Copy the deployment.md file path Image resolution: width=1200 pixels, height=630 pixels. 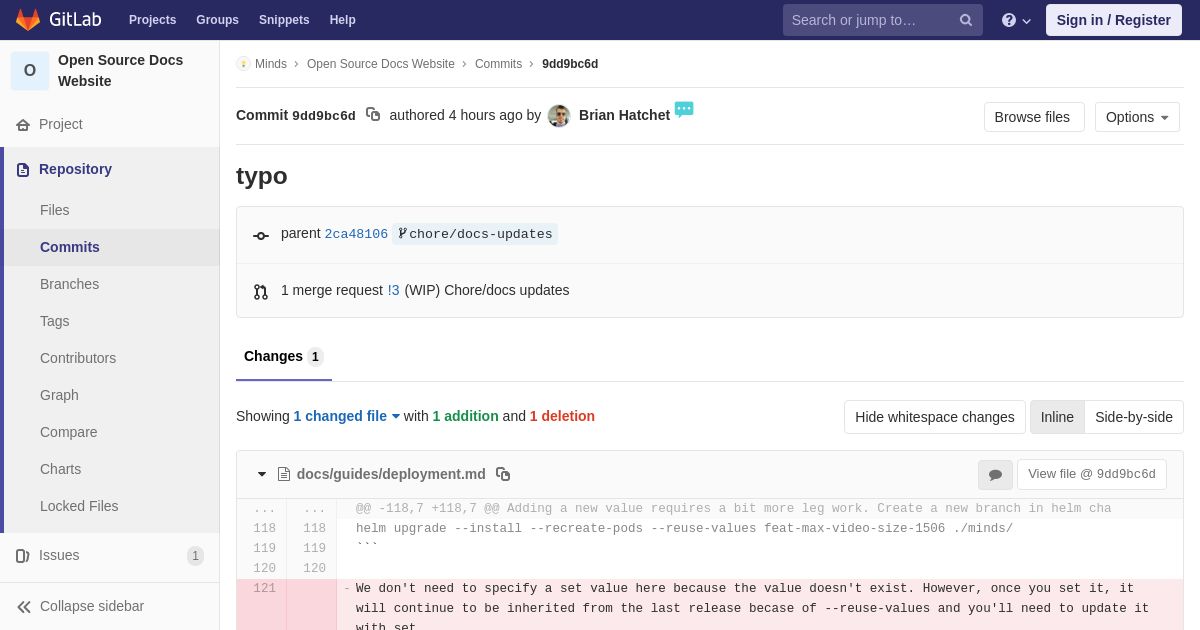(x=503, y=474)
